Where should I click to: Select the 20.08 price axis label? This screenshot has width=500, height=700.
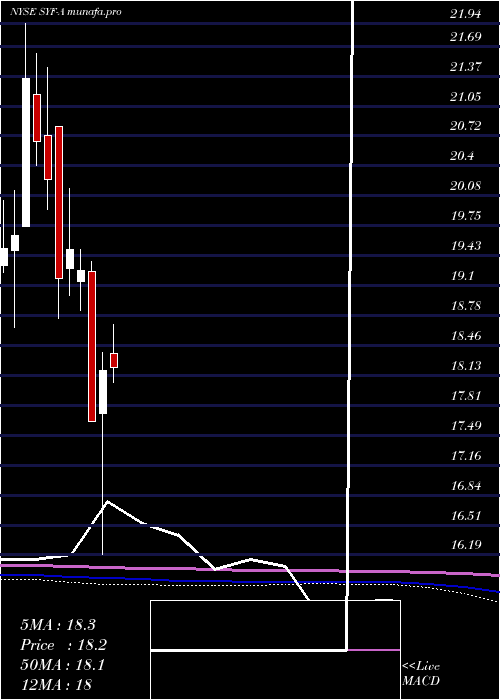pyautogui.click(x=466, y=186)
